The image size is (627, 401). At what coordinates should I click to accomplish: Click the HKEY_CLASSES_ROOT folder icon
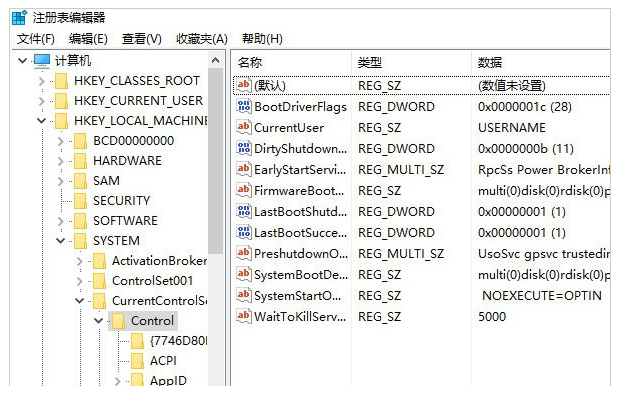[x=62, y=80]
